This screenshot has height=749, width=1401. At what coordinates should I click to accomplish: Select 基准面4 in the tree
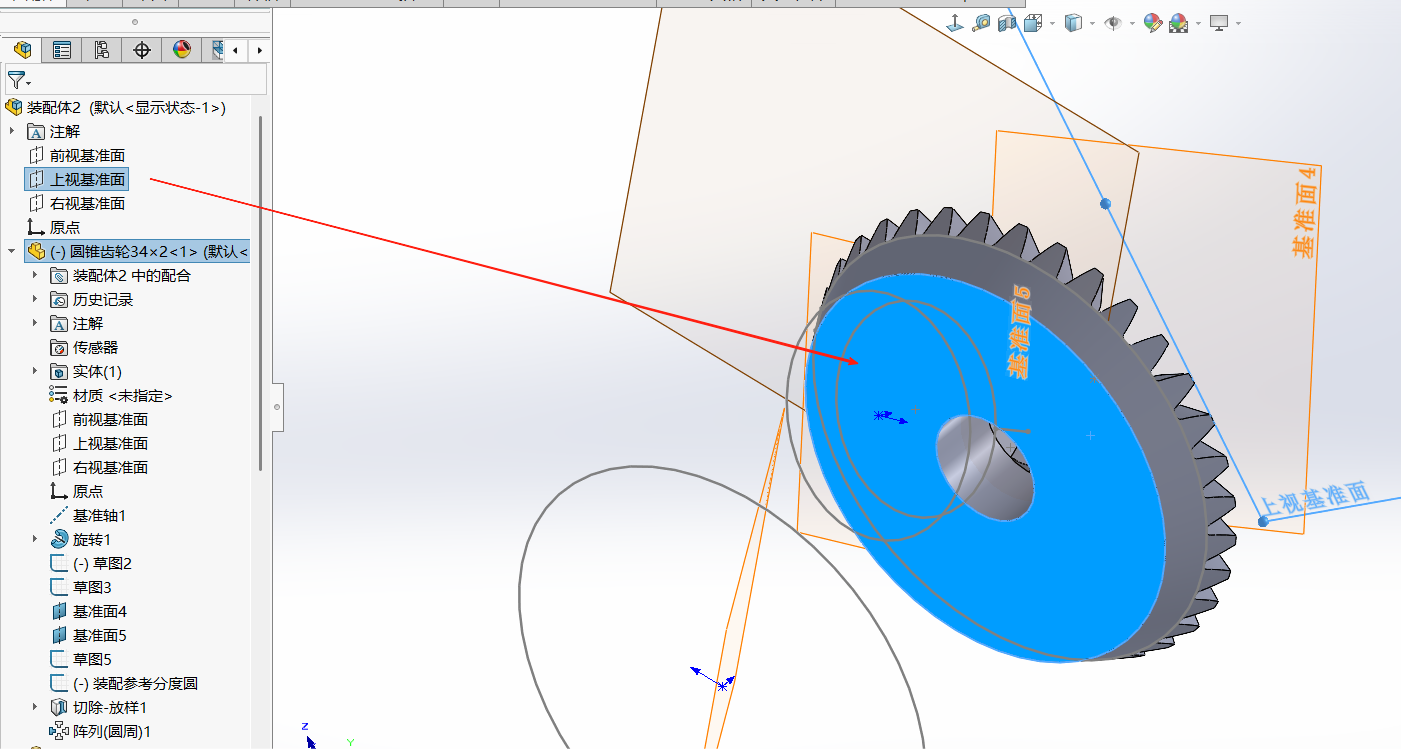[x=88, y=611]
